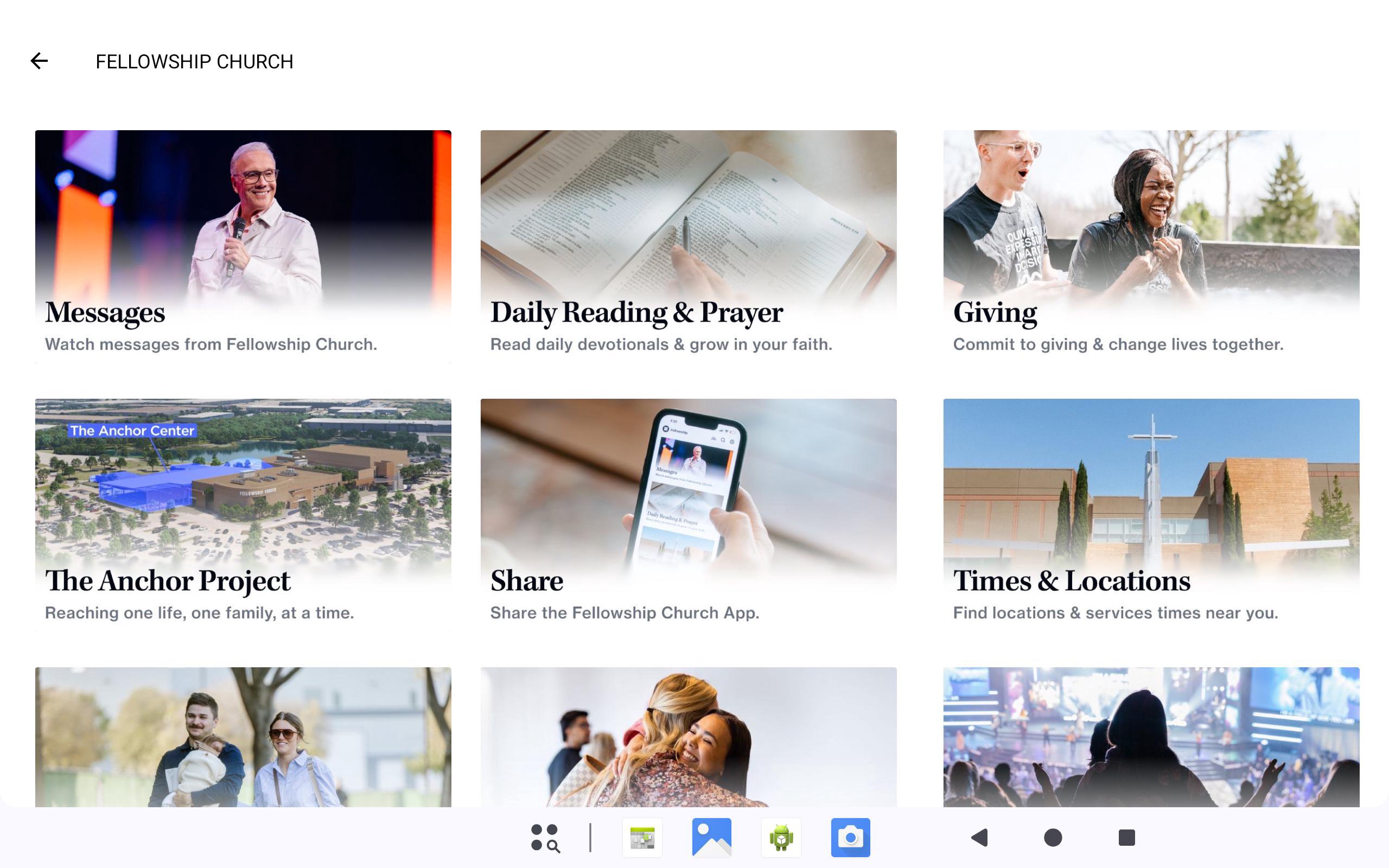Open the gallery photos app icon

[x=712, y=838]
